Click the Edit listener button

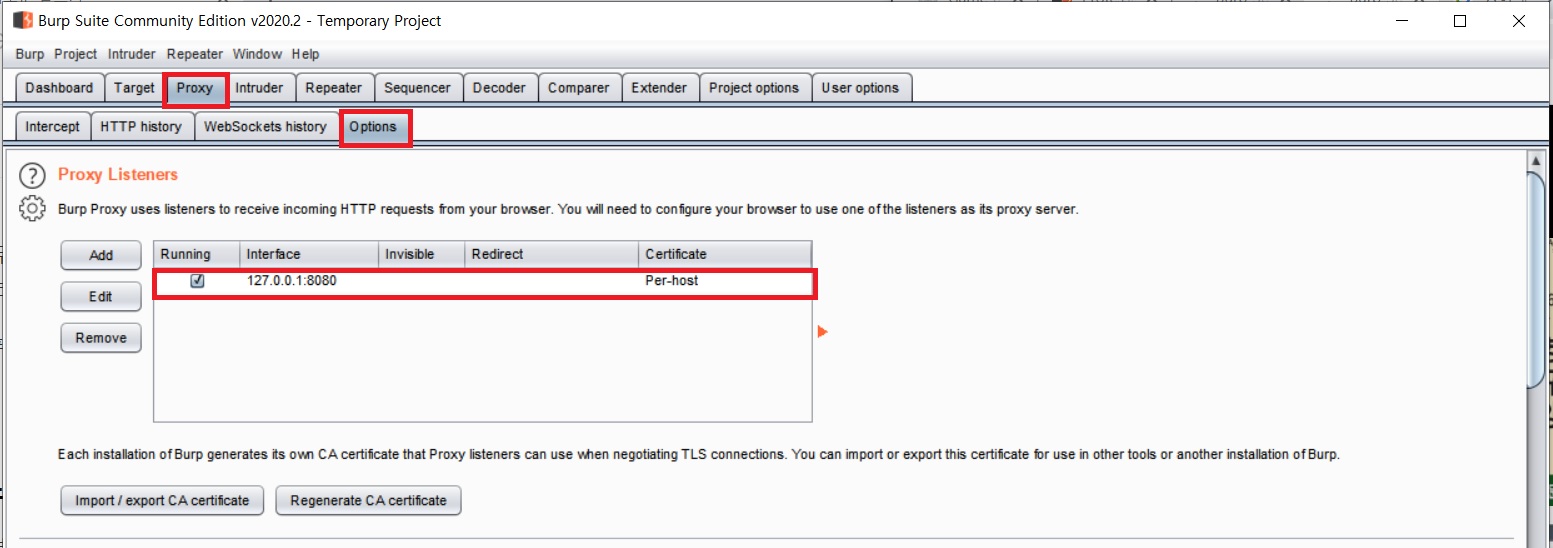(x=101, y=297)
